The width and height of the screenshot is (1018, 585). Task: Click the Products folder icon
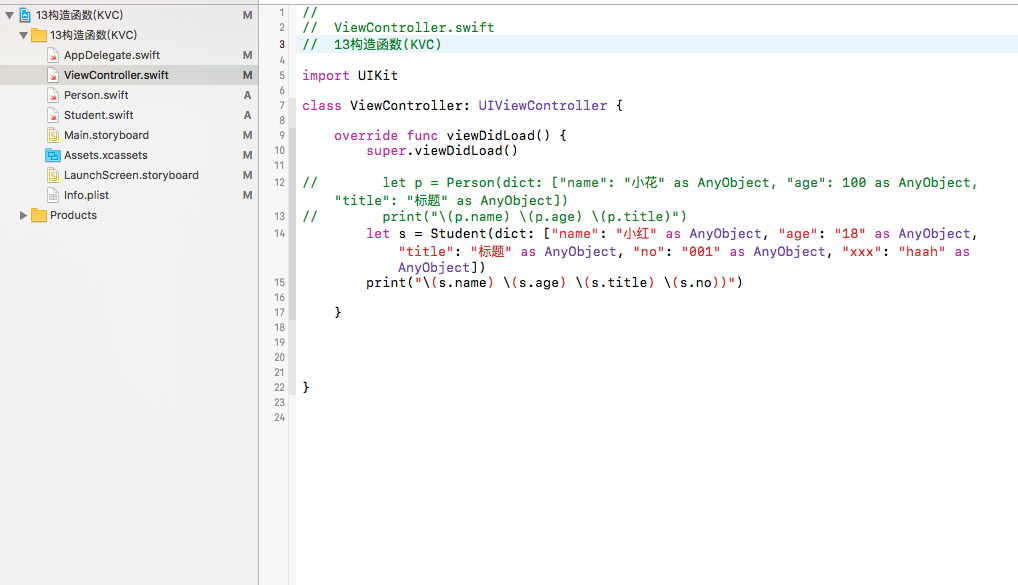click(x=39, y=215)
